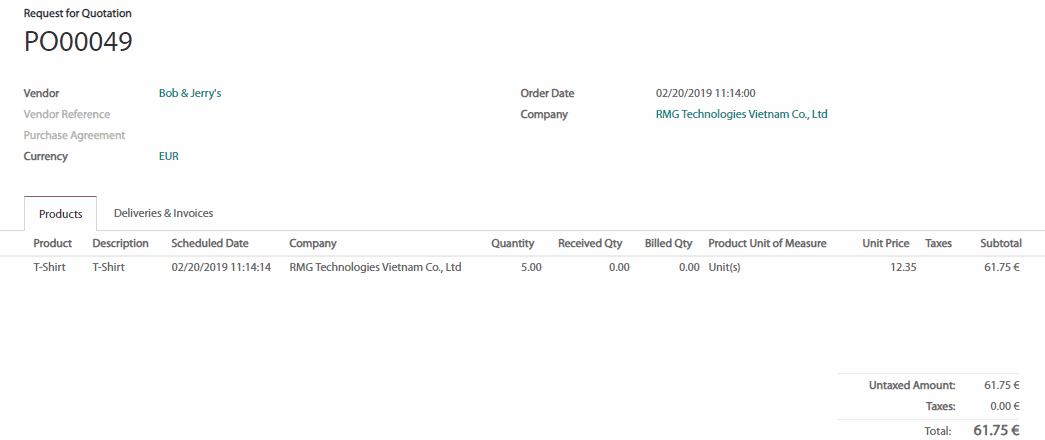Click the Product Unit of Measure header
This screenshot has width=1045, height=440.
(767, 243)
